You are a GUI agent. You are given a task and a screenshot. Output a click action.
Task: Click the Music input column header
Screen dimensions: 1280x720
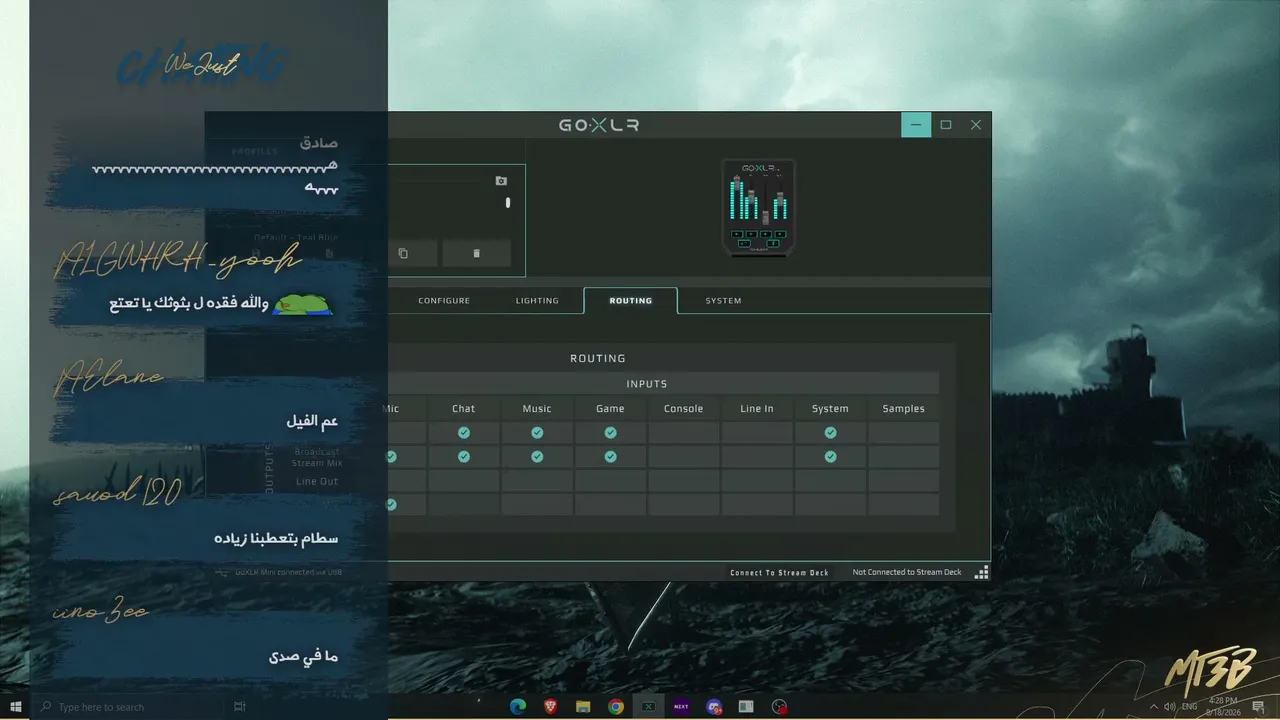537,409
